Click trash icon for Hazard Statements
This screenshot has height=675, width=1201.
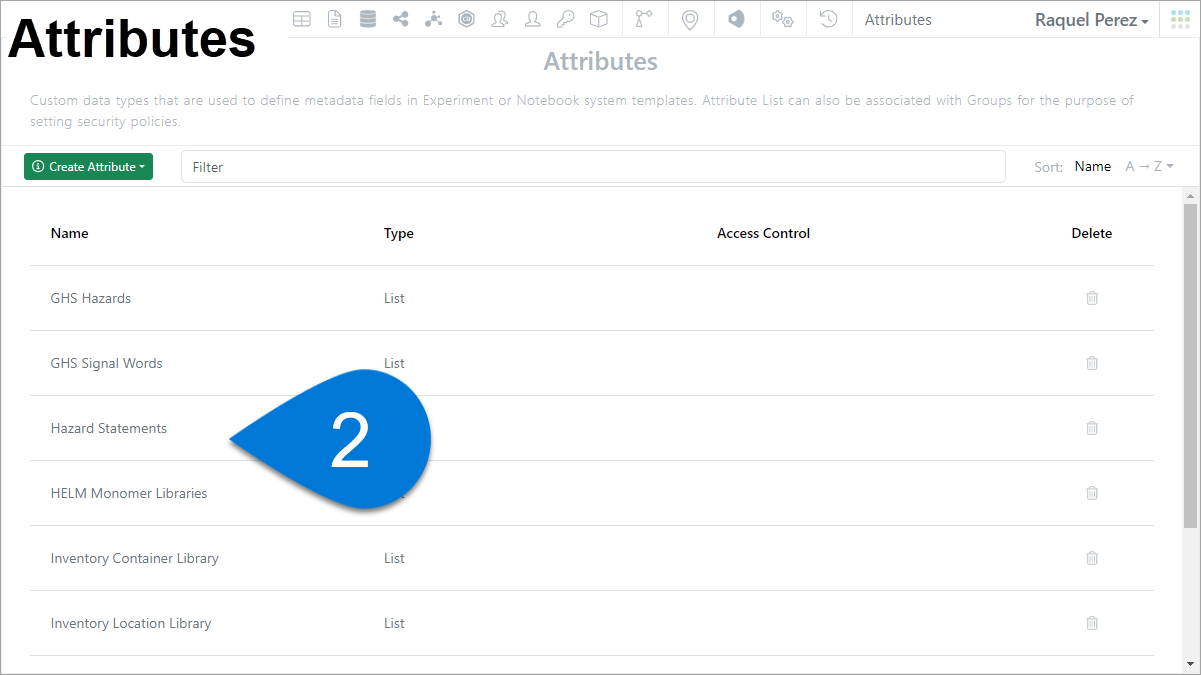tap(1092, 428)
